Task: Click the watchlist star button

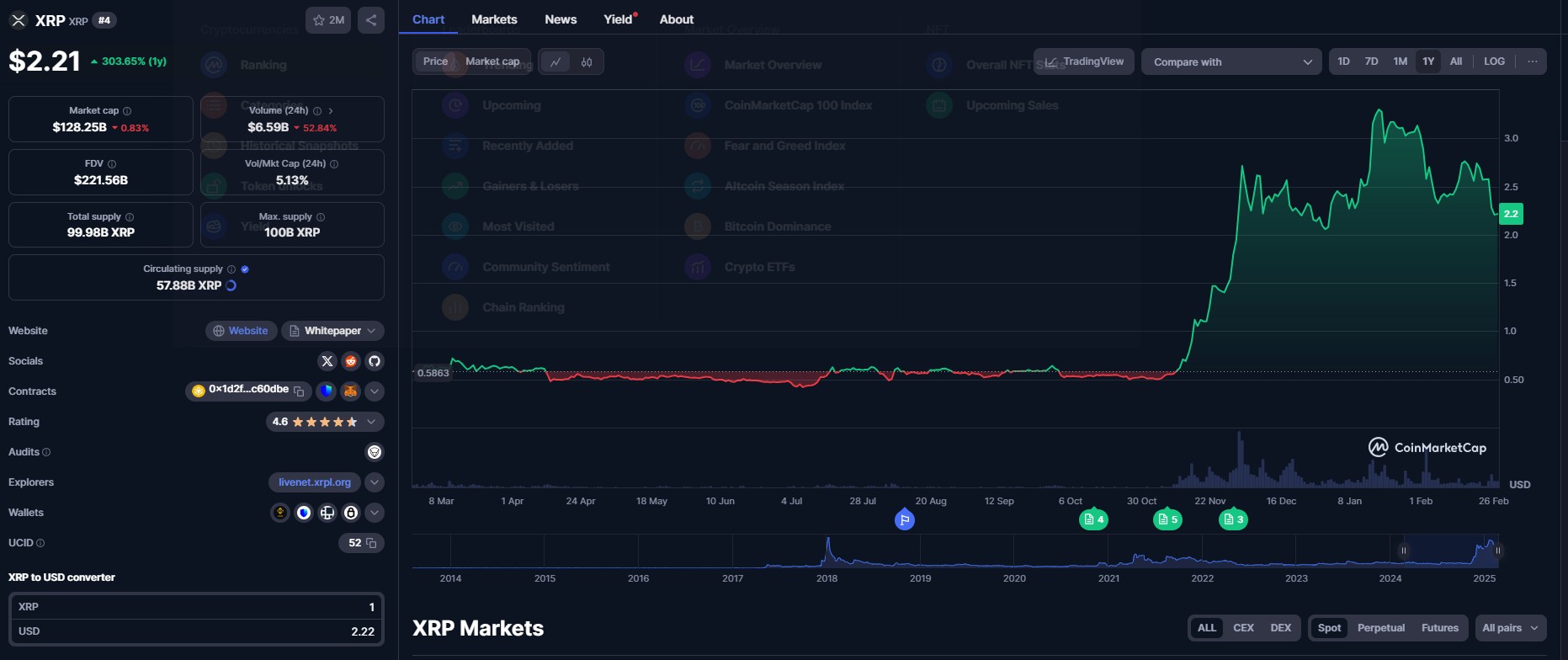Action: click(x=328, y=20)
